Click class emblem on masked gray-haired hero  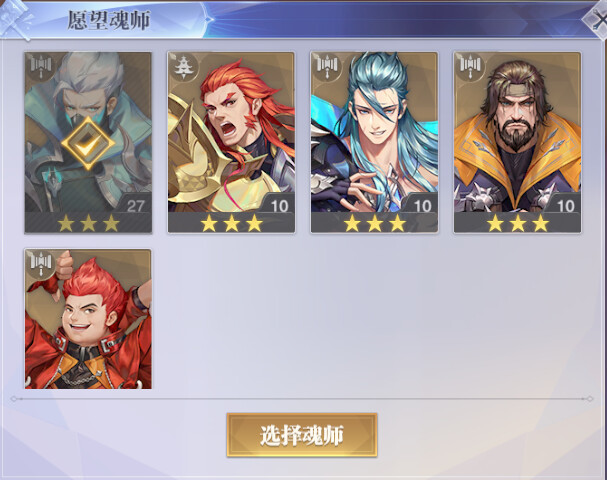(x=41, y=67)
